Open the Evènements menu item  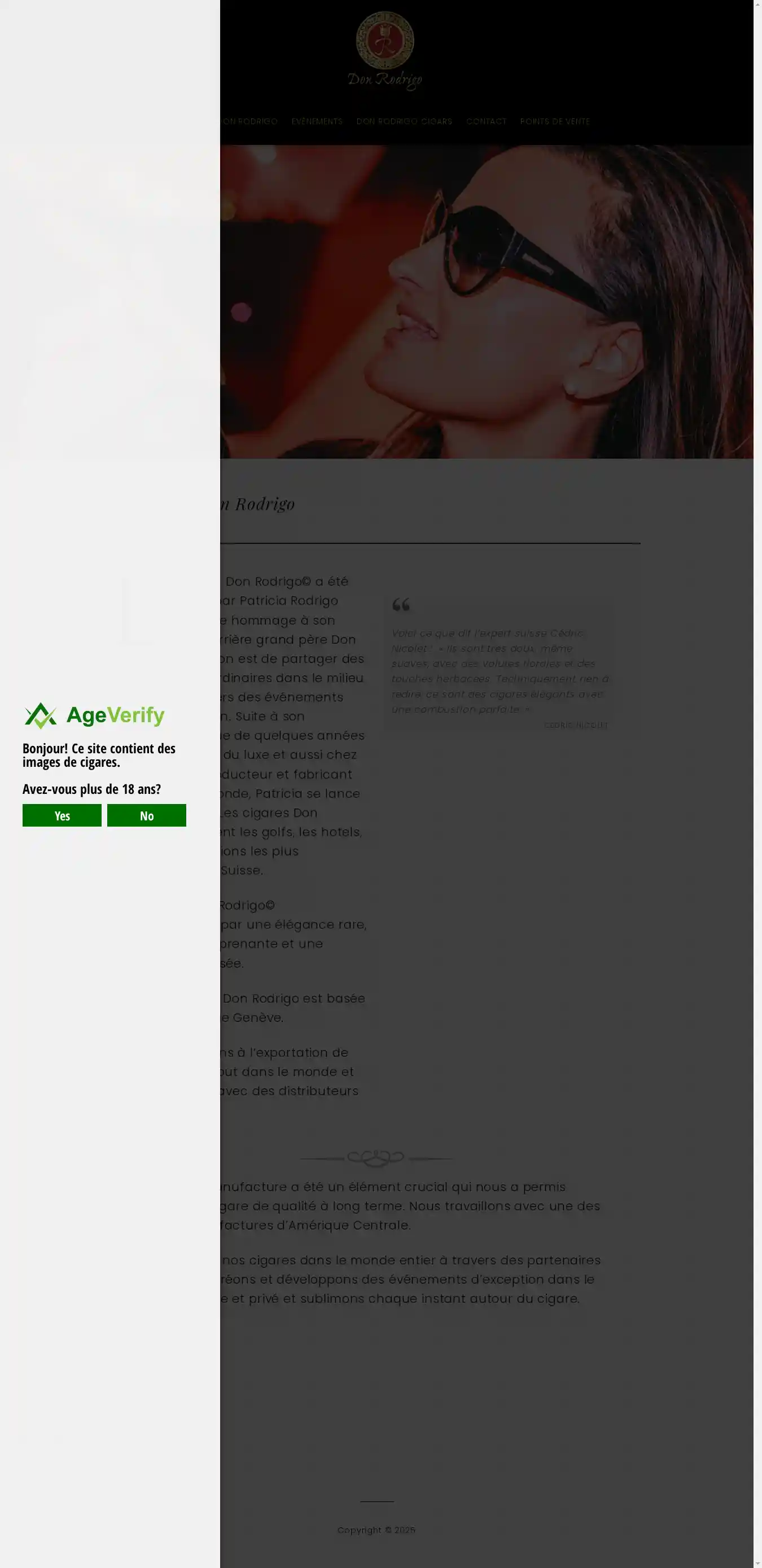(317, 121)
